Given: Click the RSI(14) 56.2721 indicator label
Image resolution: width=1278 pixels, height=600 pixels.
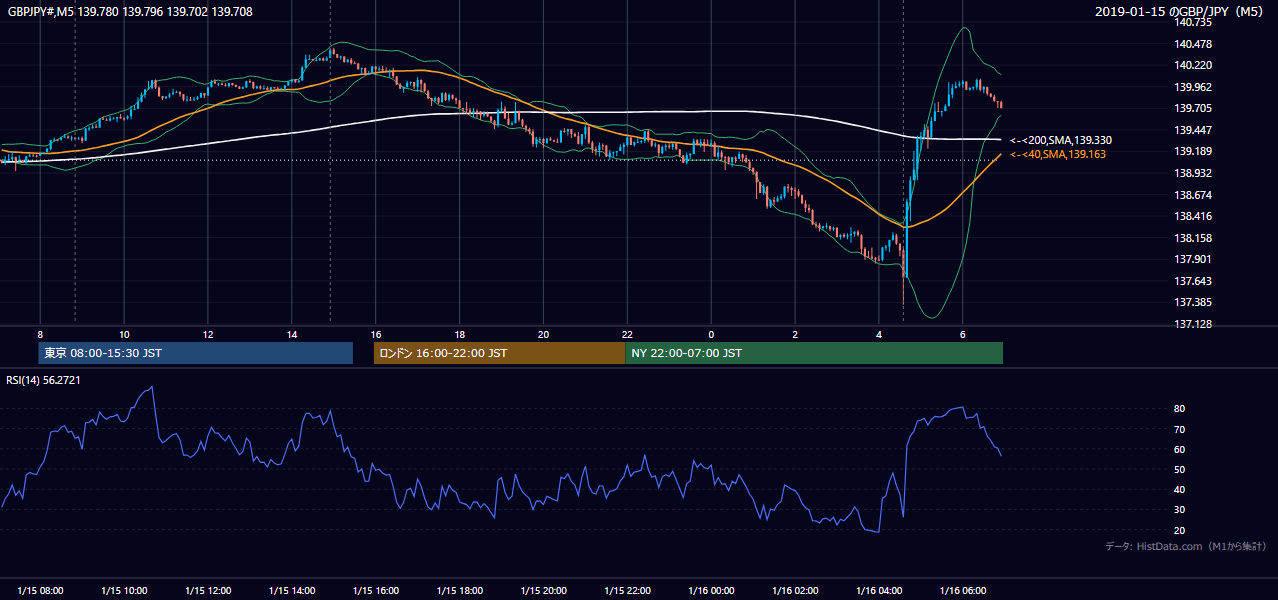Looking at the screenshot, I should pos(43,379).
